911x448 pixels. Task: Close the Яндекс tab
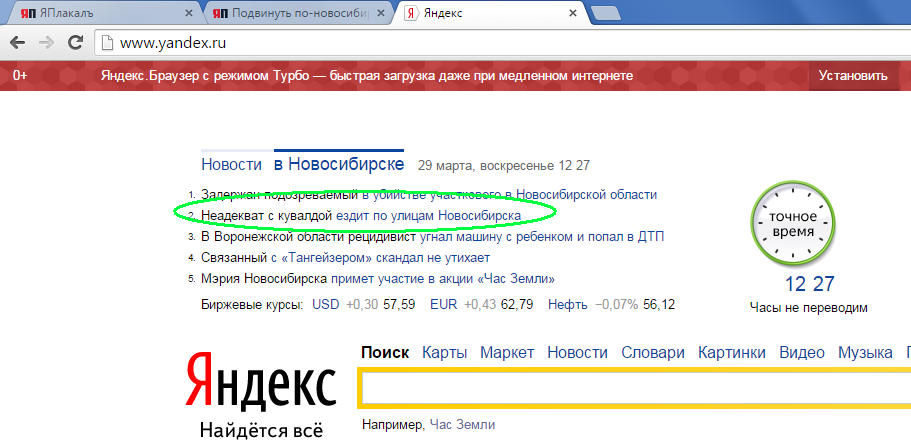[573, 13]
